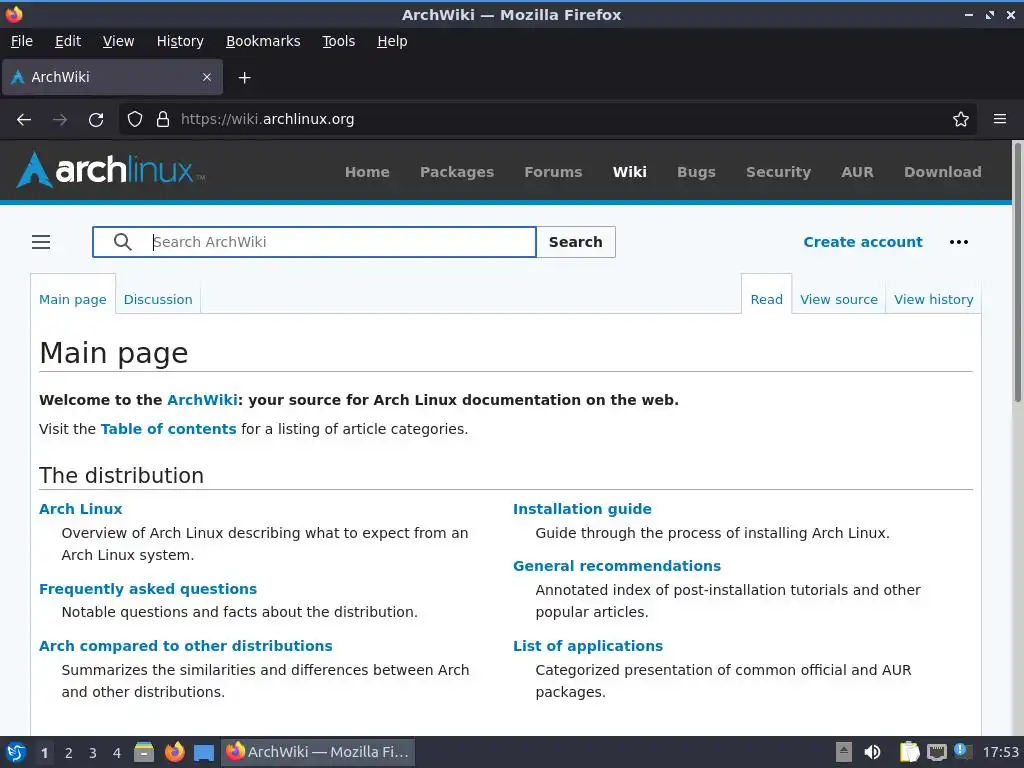Screen dimensions: 1024x768
Task: Open the clipboard manager tray icon
Action: click(909, 752)
